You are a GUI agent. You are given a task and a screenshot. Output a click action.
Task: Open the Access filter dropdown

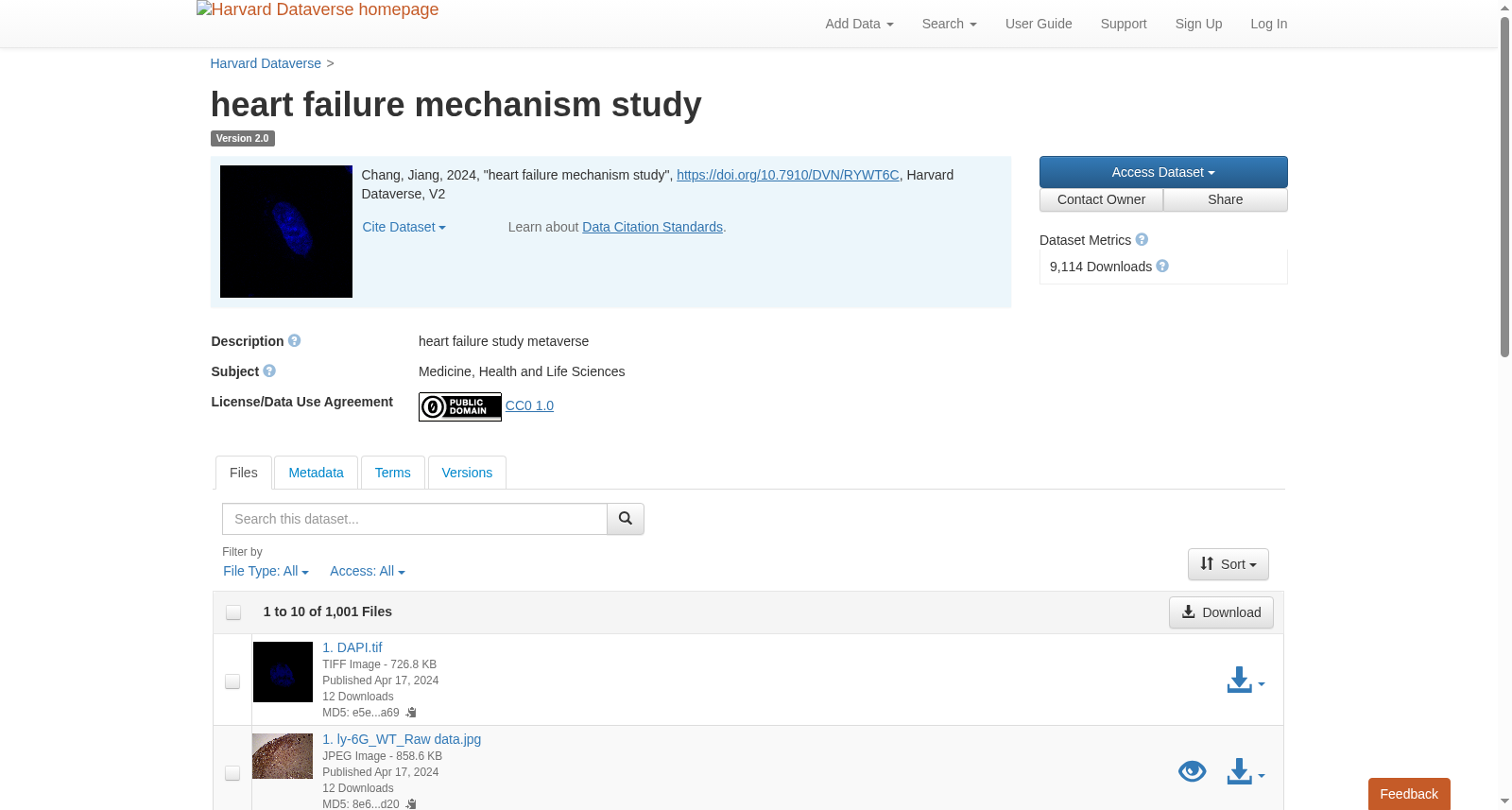coord(368,571)
